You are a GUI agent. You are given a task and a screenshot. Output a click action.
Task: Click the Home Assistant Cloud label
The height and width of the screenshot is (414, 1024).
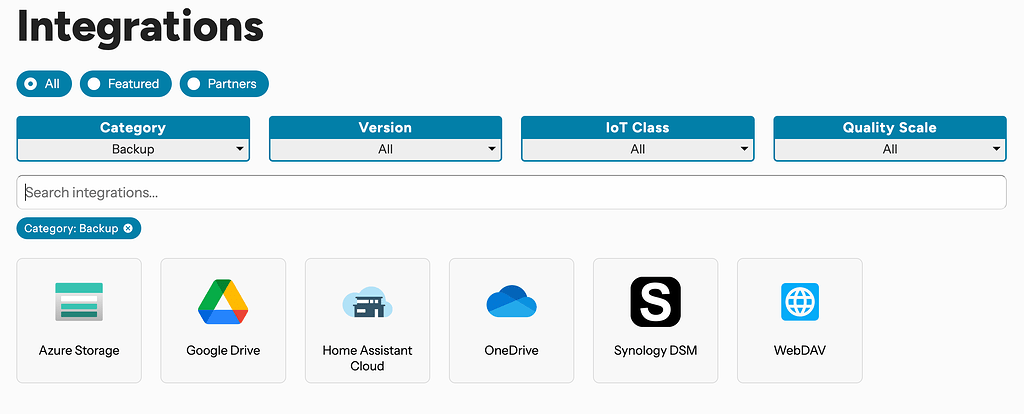[x=368, y=358]
